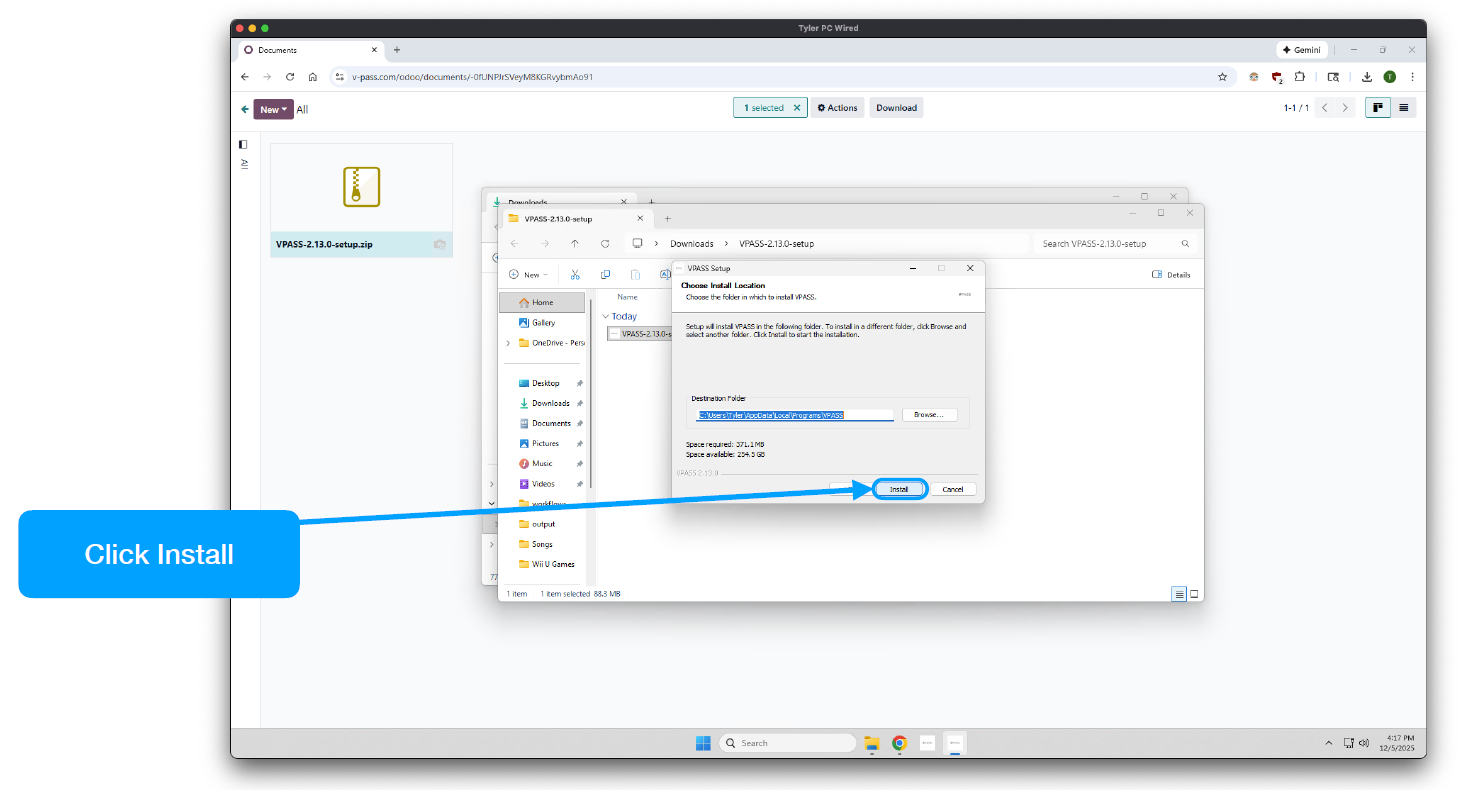
Task: Open the Chrome downloads icon
Action: [x=1367, y=77]
